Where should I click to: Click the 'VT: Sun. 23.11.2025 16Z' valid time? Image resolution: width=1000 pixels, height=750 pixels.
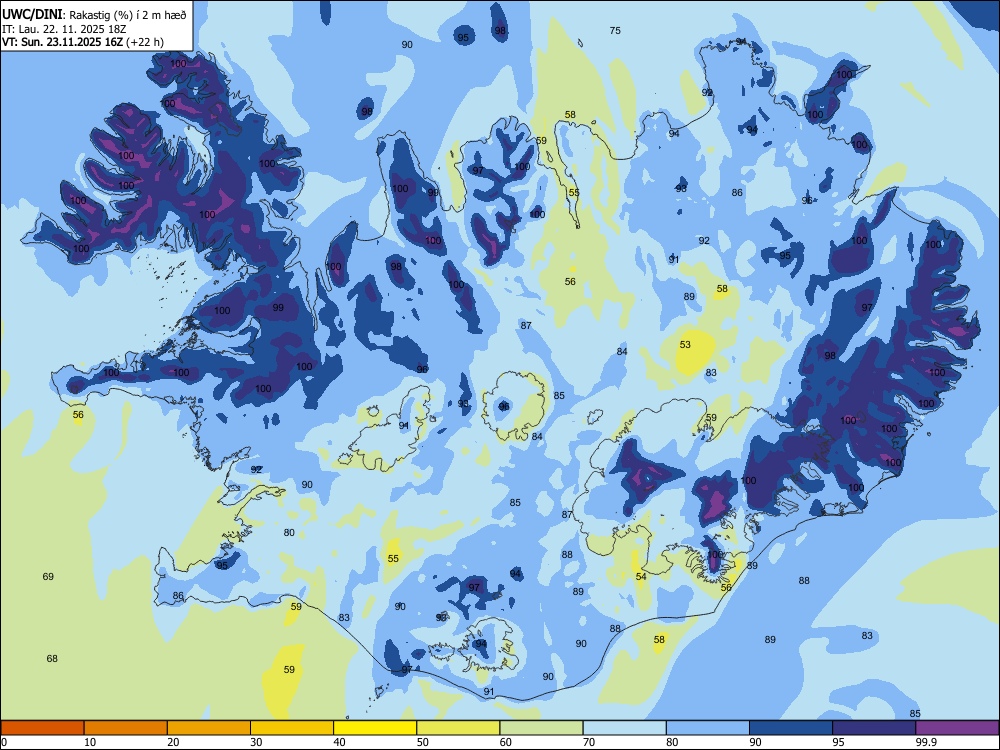(62, 42)
